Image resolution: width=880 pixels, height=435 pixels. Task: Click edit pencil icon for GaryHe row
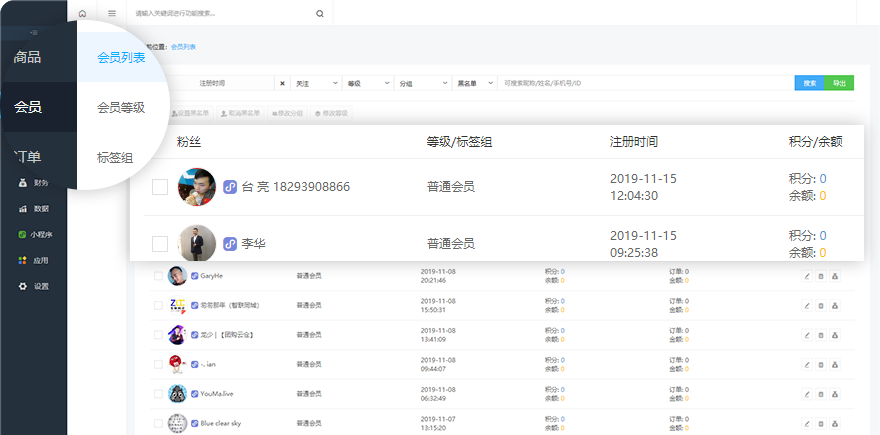(x=806, y=277)
